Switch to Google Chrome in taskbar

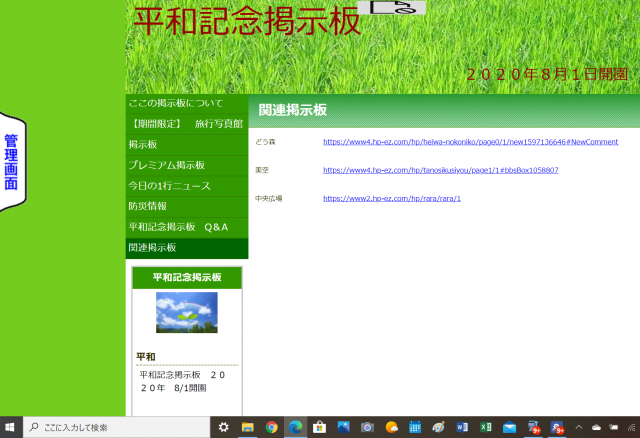coord(271,427)
